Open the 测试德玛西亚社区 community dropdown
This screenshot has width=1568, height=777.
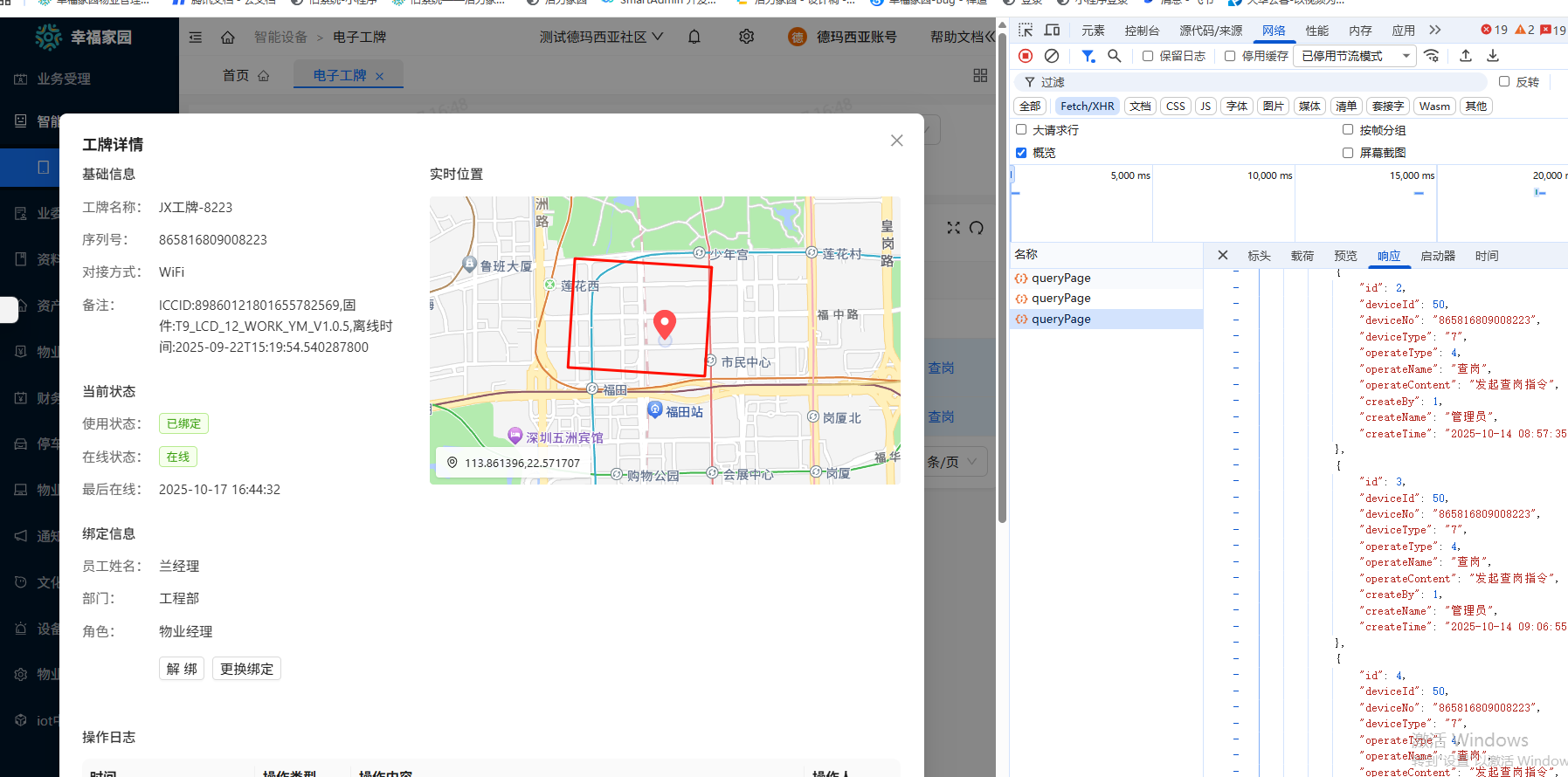pos(601,37)
